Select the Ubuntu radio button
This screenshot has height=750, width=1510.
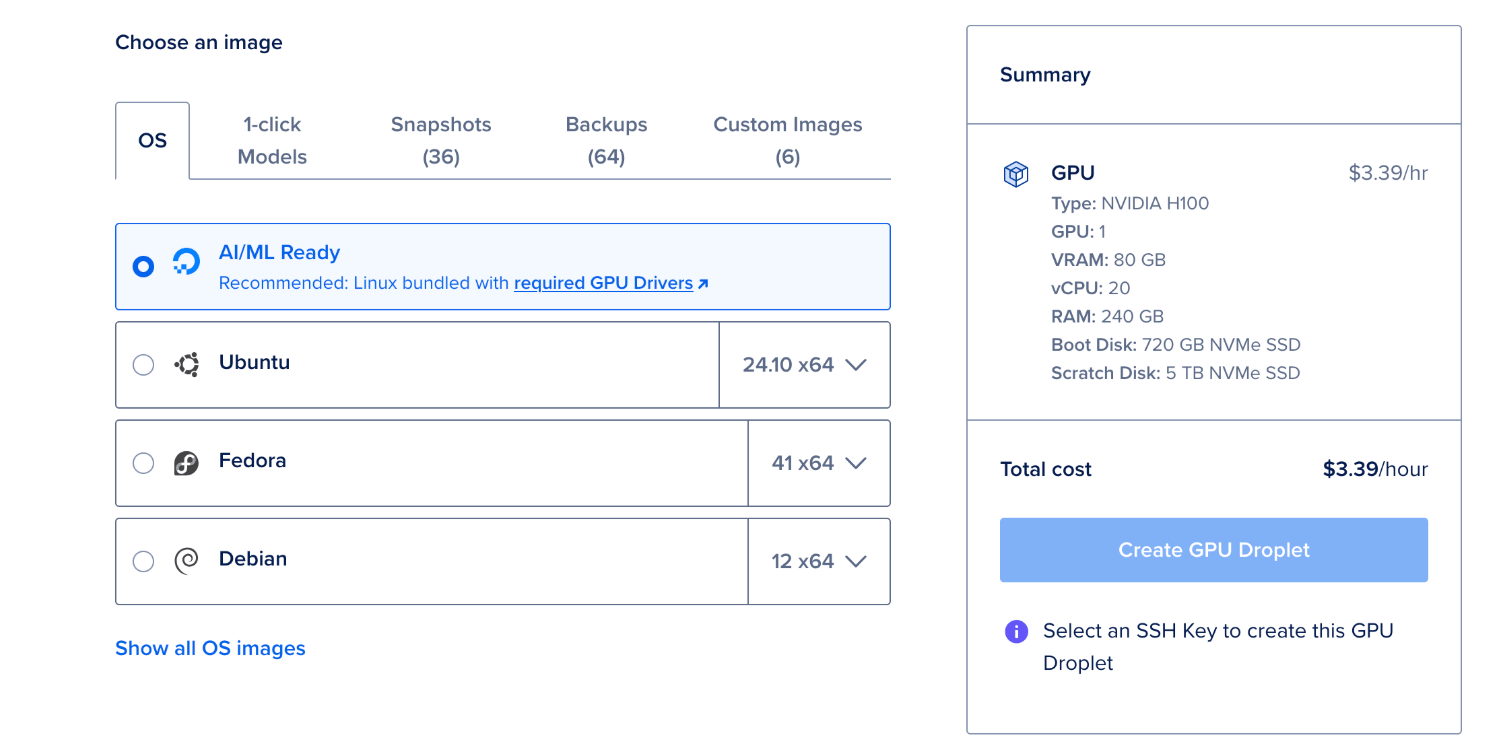pyautogui.click(x=143, y=365)
